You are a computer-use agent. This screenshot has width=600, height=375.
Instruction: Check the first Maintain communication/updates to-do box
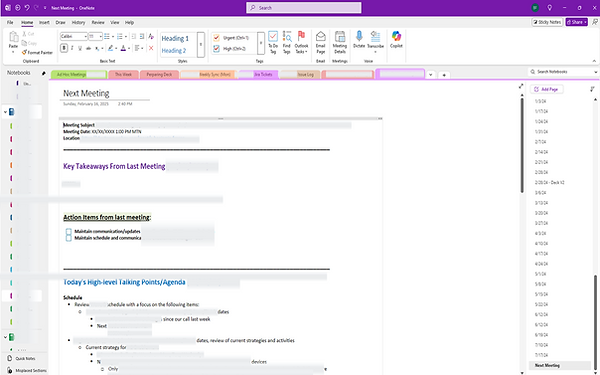[68, 231]
